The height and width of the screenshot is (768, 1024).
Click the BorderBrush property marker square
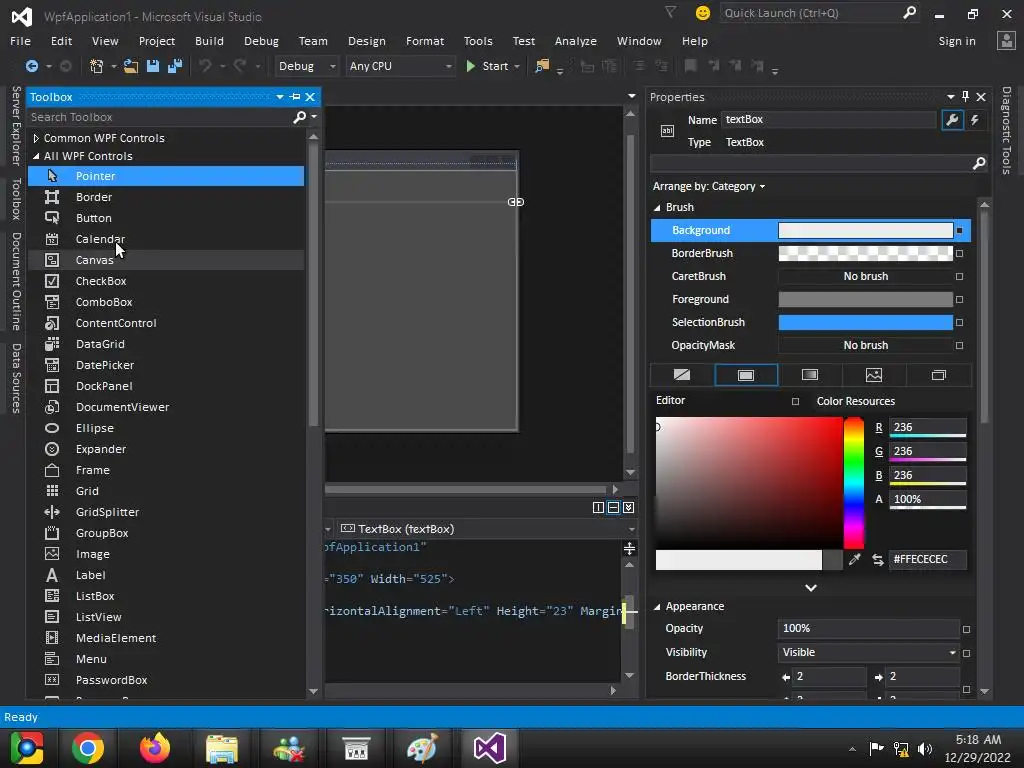(x=959, y=253)
